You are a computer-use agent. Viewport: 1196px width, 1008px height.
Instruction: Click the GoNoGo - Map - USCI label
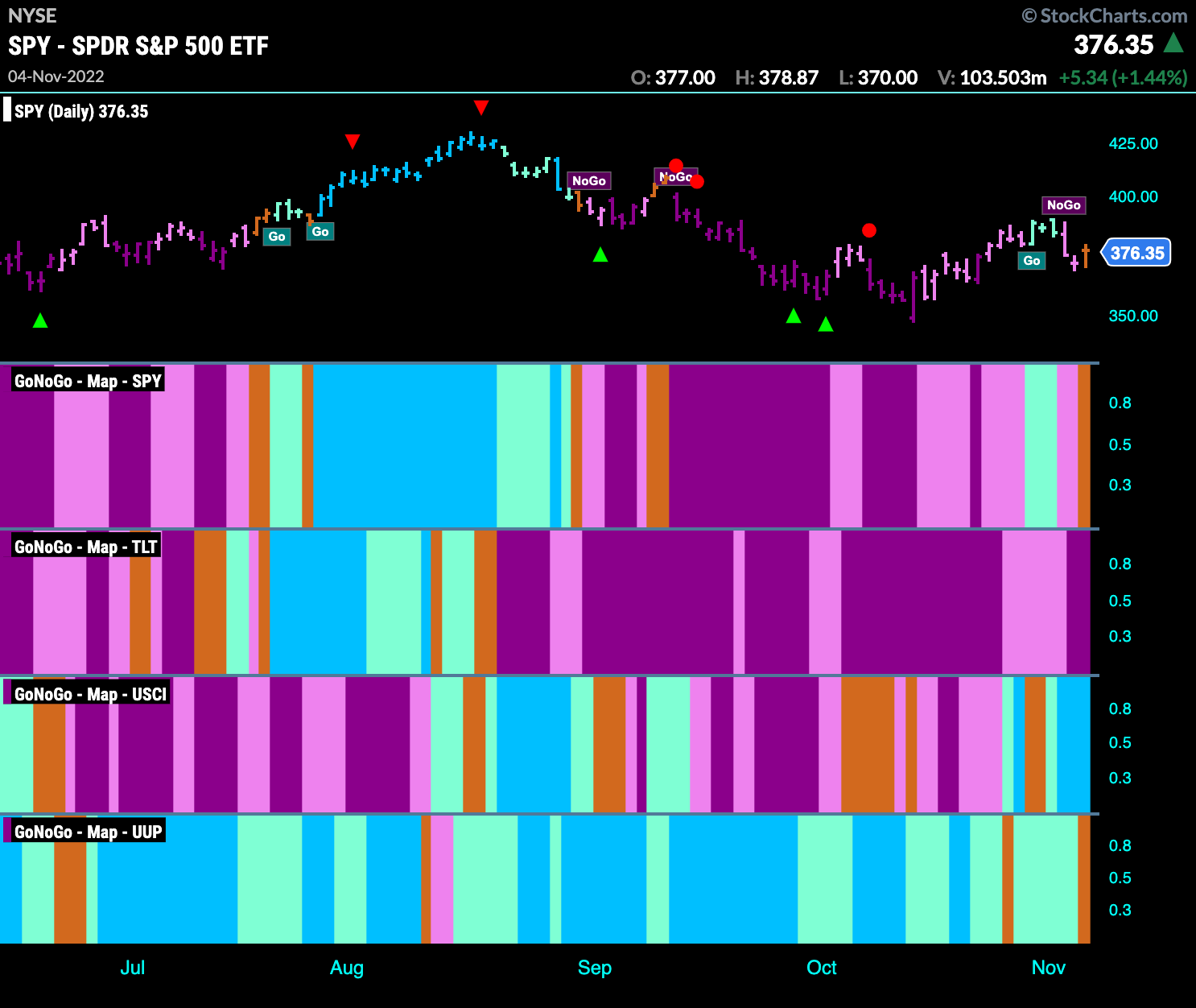coord(90,694)
